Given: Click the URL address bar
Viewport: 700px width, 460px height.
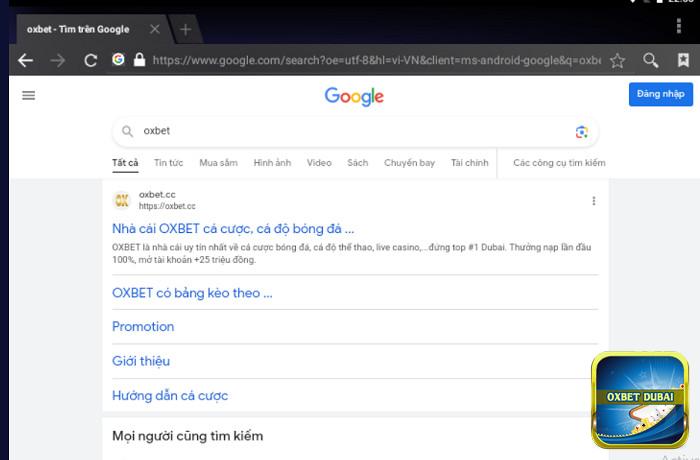Looking at the screenshot, I should click(x=376, y=60).
